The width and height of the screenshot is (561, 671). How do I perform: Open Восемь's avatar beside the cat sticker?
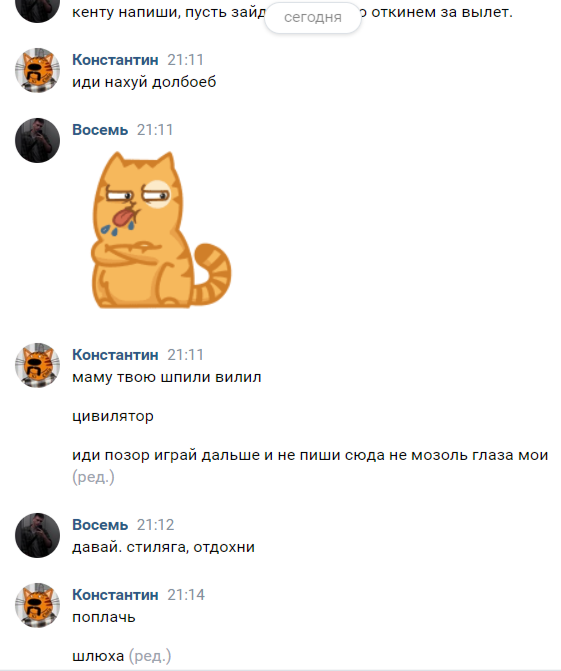37,140
